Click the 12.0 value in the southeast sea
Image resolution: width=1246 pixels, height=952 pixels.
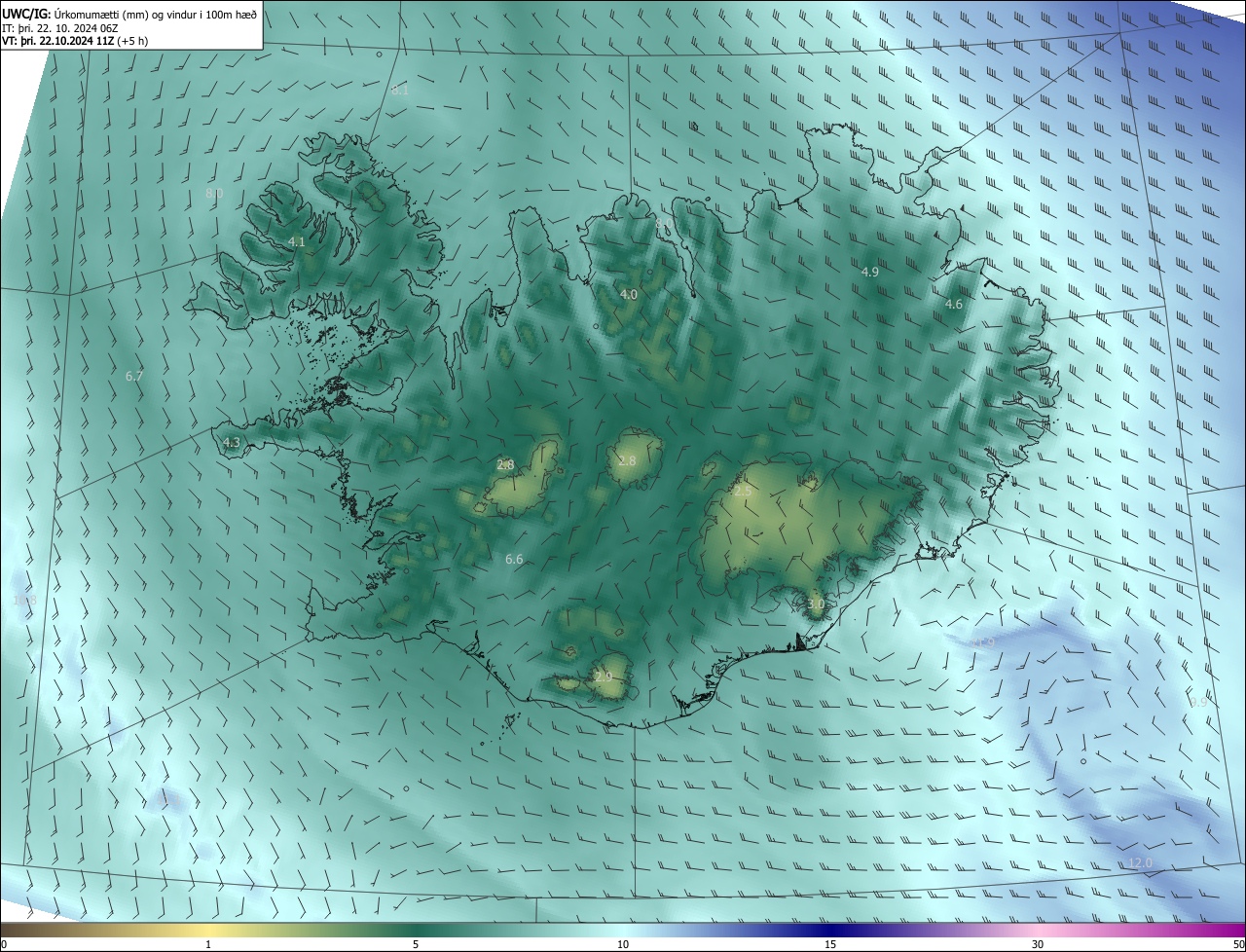(x=1141, y=862)
